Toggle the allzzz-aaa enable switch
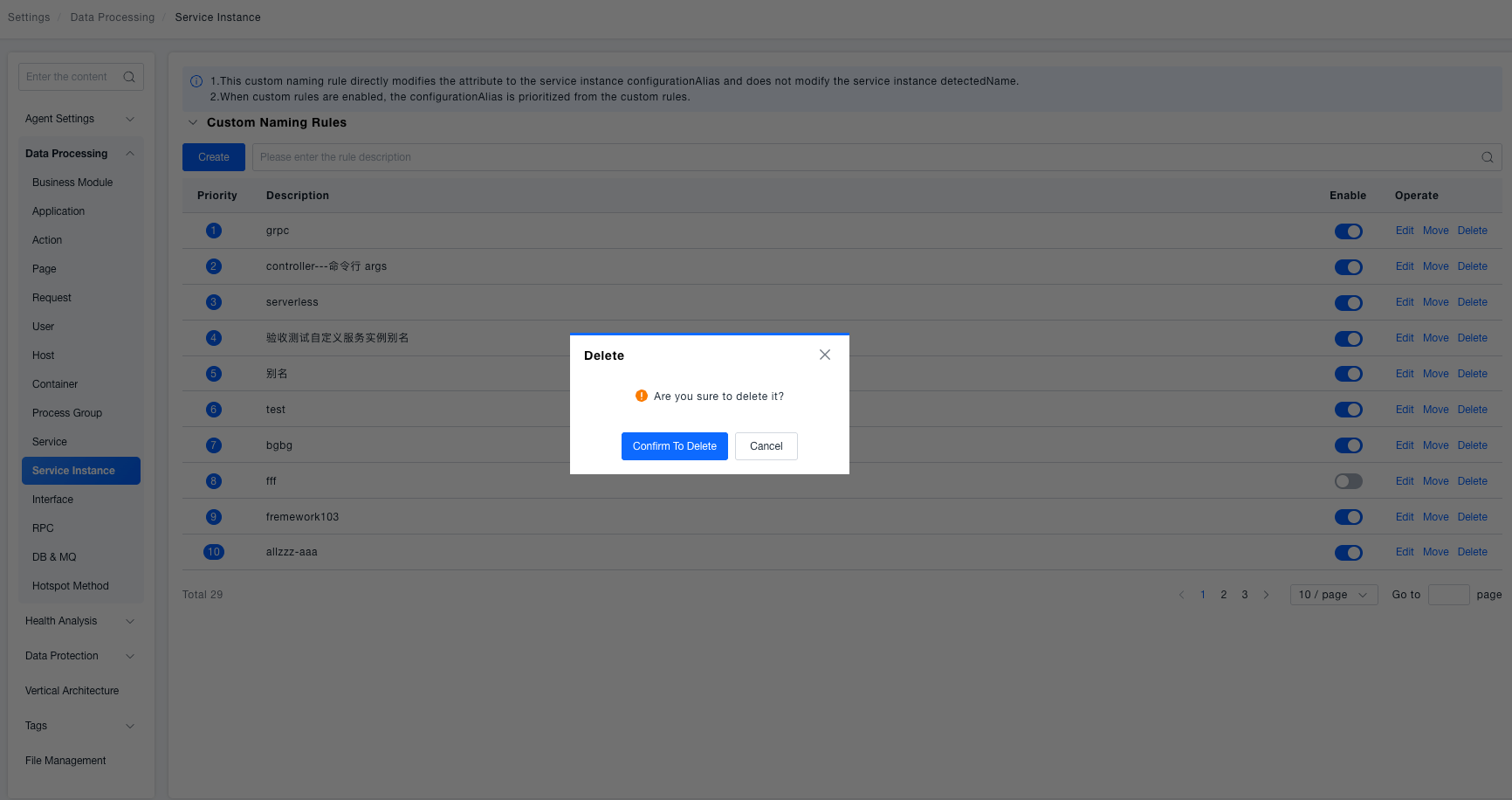 pos(1349,553)
